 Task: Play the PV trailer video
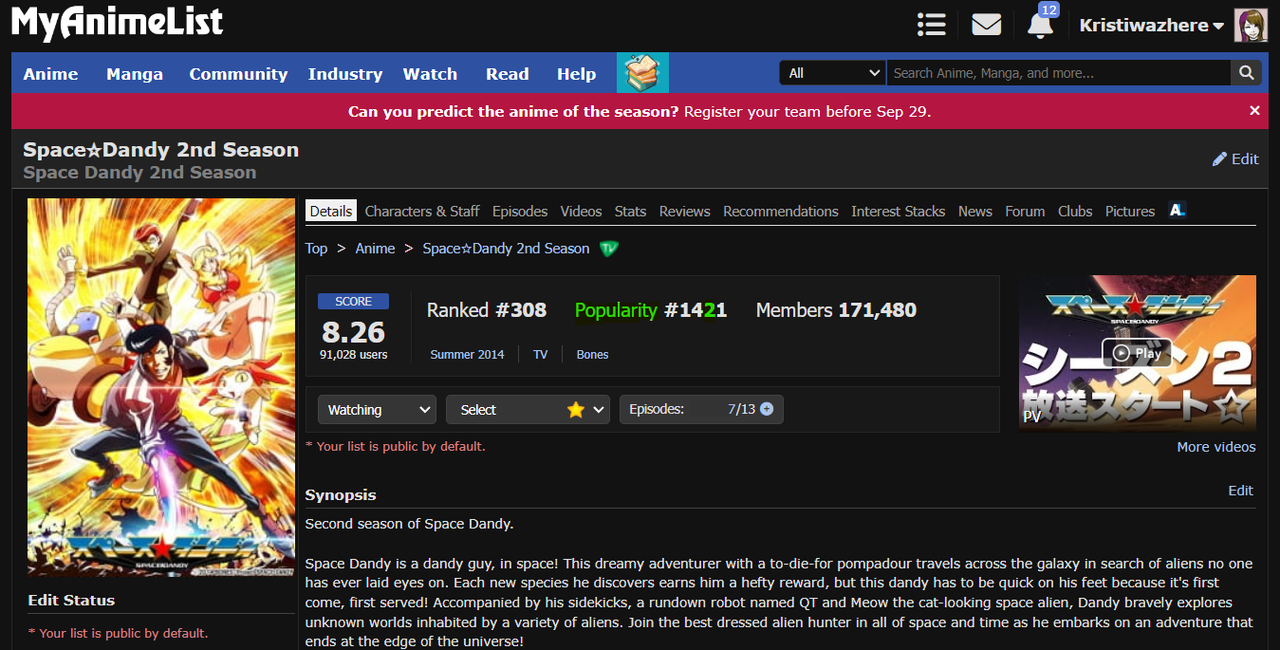tap(1137, 353)
